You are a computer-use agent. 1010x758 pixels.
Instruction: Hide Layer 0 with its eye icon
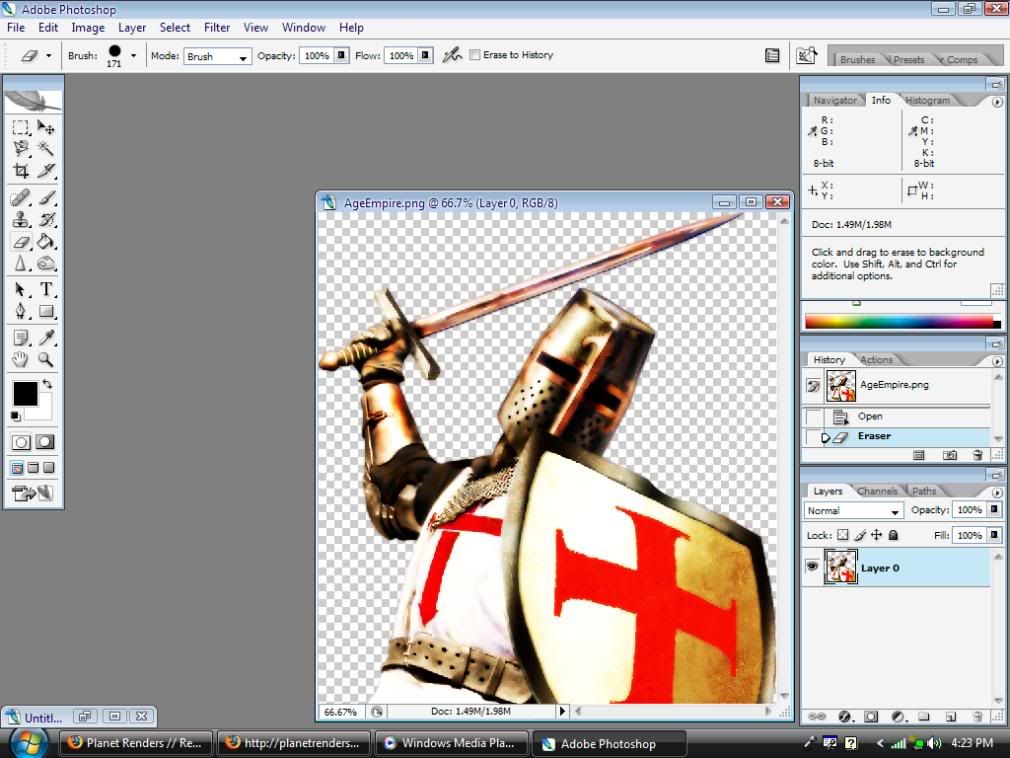pos(812,567)
